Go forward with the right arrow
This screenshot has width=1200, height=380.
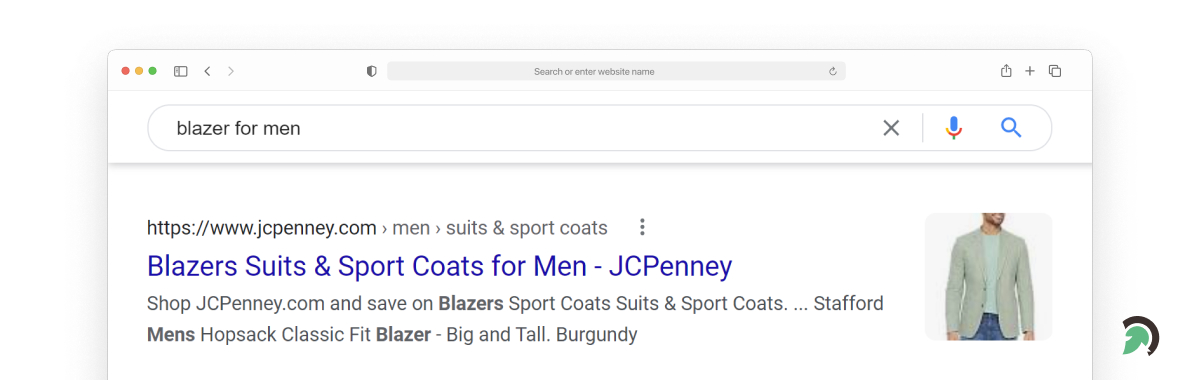[x=231, y=71]
